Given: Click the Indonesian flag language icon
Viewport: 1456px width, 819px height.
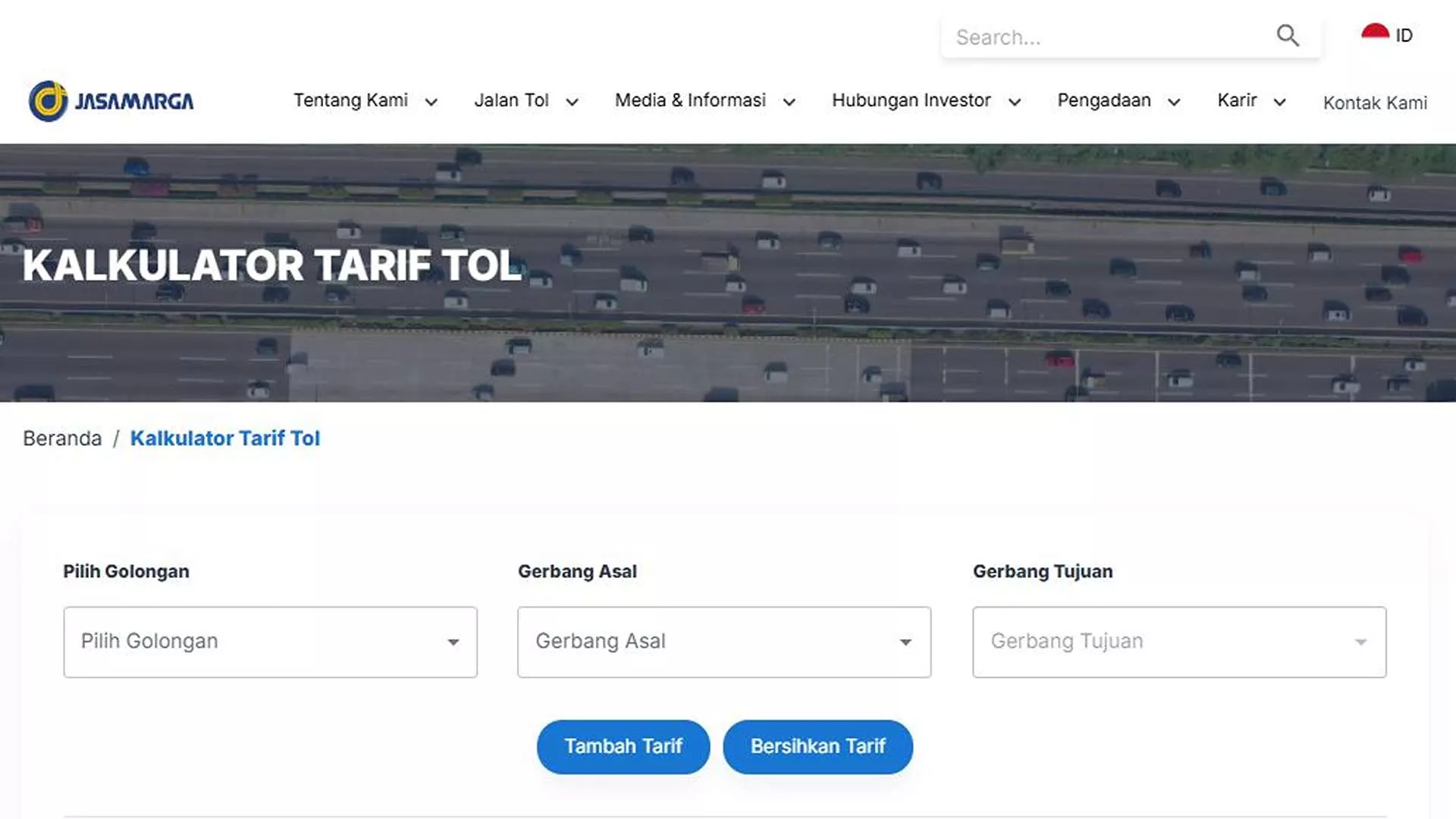Looking at the screenshot, I should [1375, 33].
